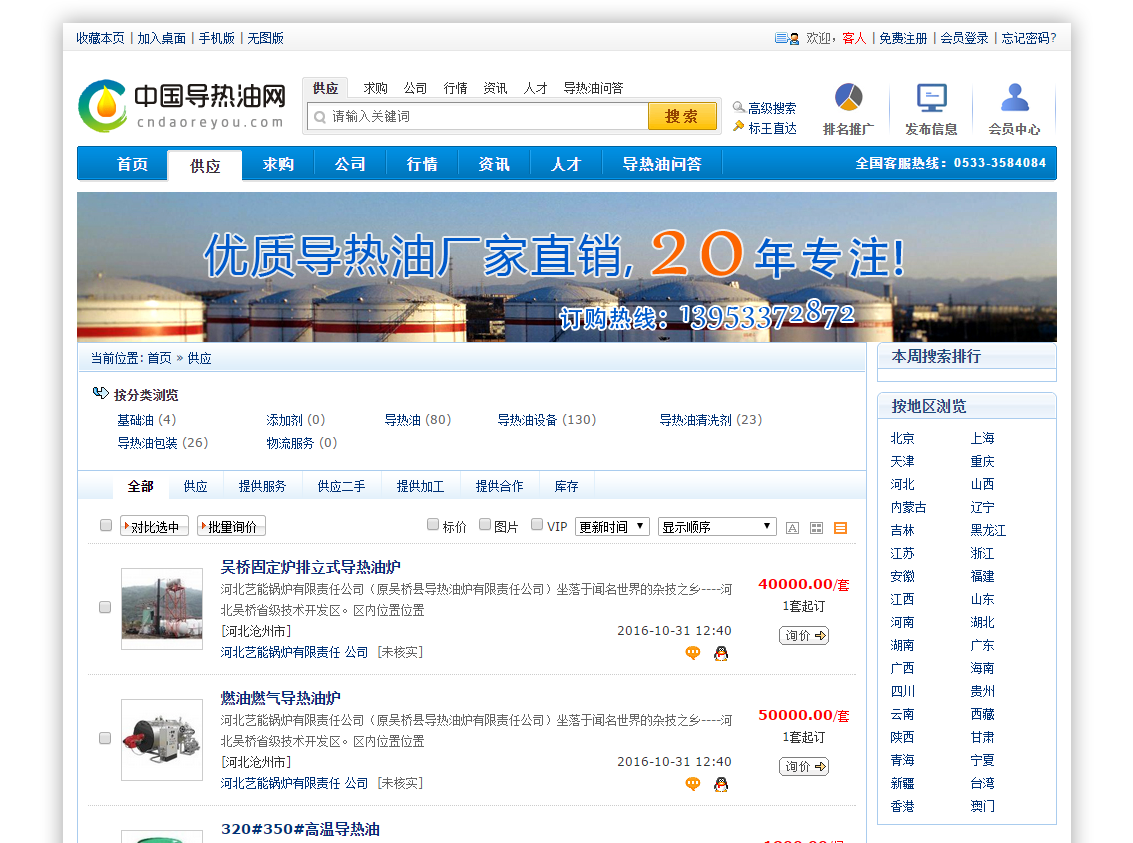Image resolution: width=1133 pixels, height=843 pixels.
Task: Click the 对比选中 button
Action: [155, 527]
